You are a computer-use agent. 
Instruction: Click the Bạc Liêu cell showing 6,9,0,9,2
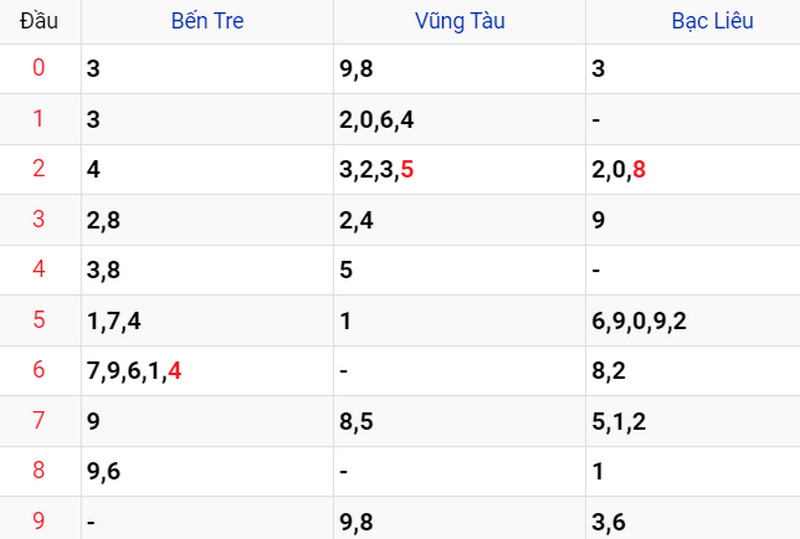click(693, 321)
